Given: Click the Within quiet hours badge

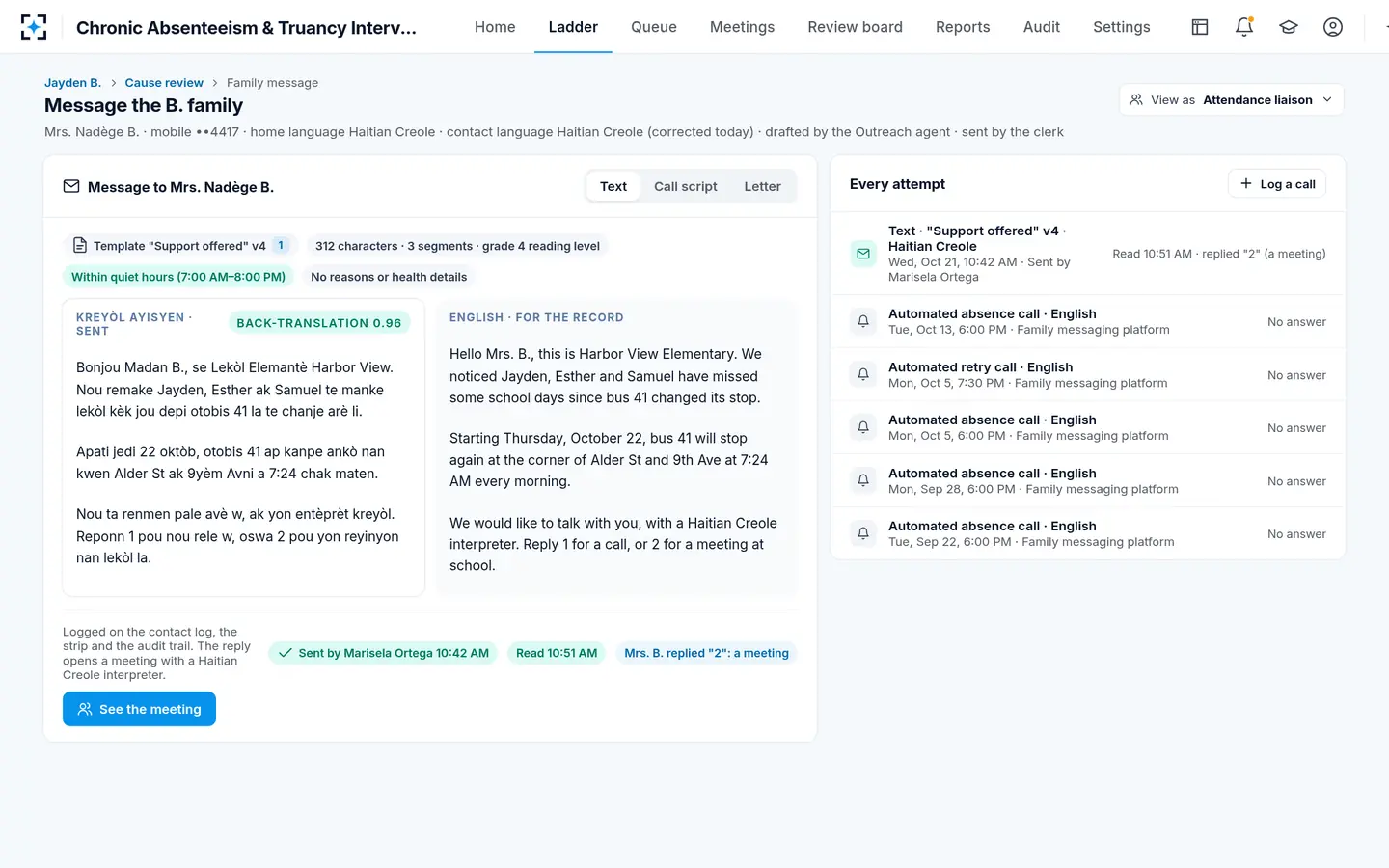Looking at the screenshot, I should pyautogui.click(x=178, y=277).
